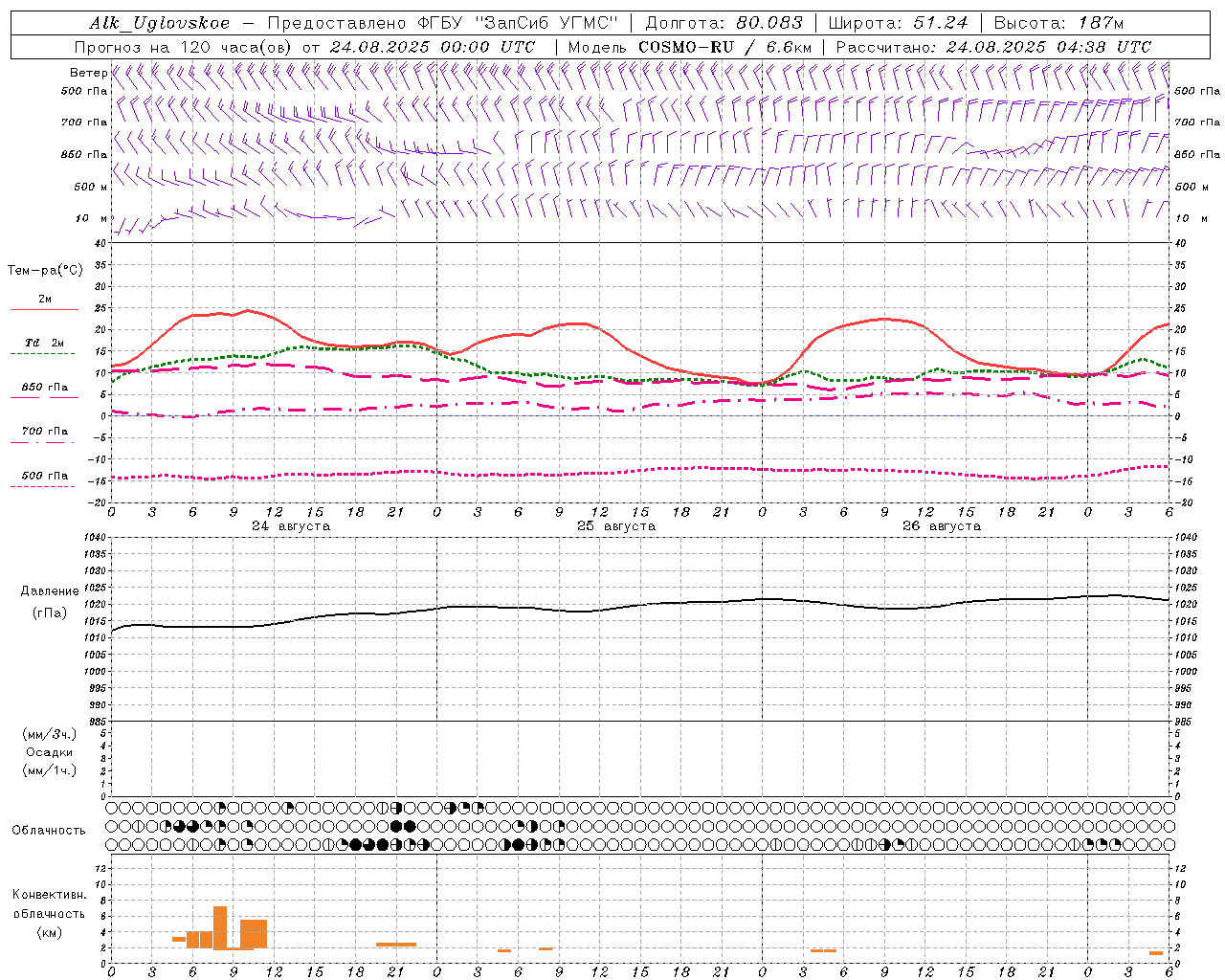The image size is (1225, 980).
Task: Select the wind section label "Ветер"
Action: (x=88, y=73)
